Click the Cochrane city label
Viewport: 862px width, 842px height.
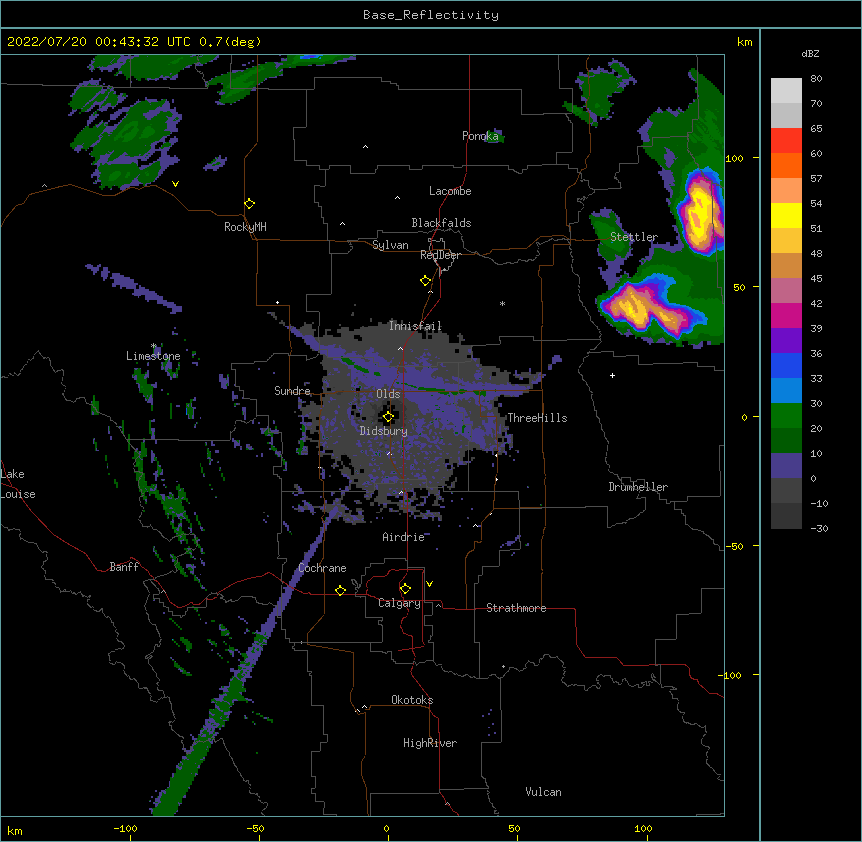pos(322,568)
